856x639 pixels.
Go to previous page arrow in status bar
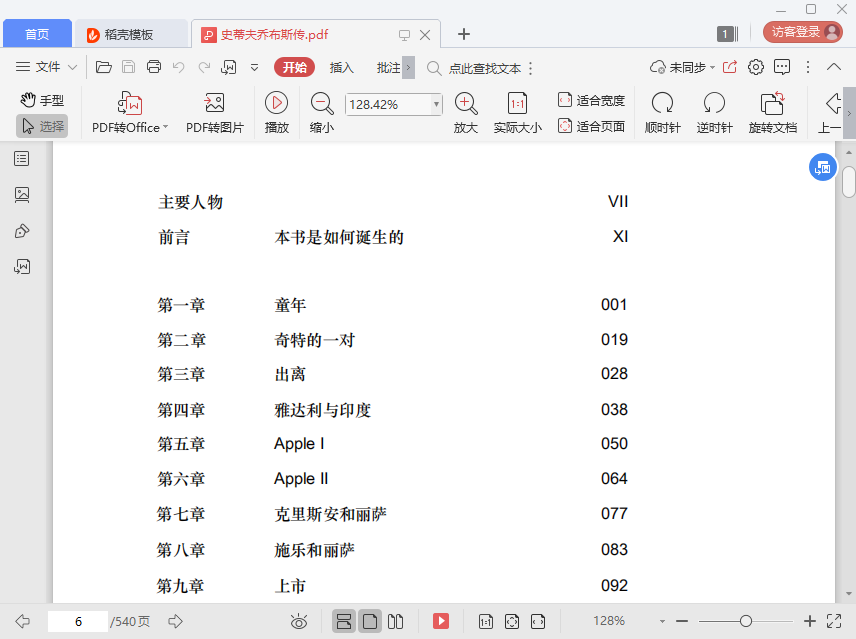pyautogui.click(x=22, y=621)
